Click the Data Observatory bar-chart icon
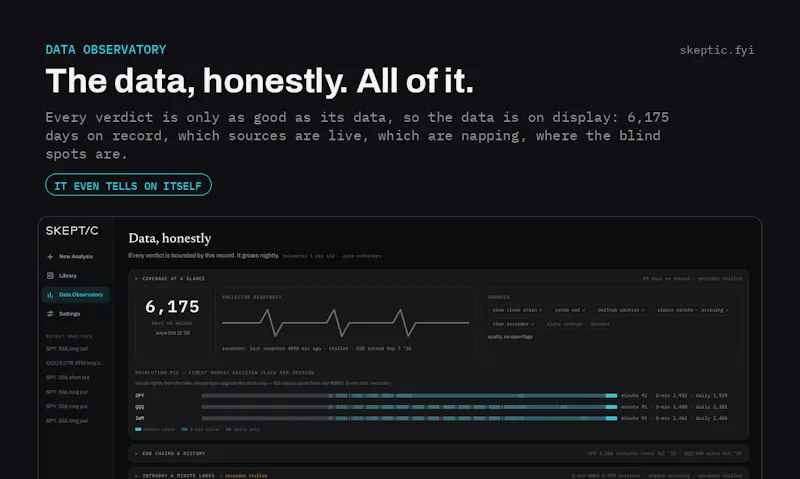 pos(50,295)
